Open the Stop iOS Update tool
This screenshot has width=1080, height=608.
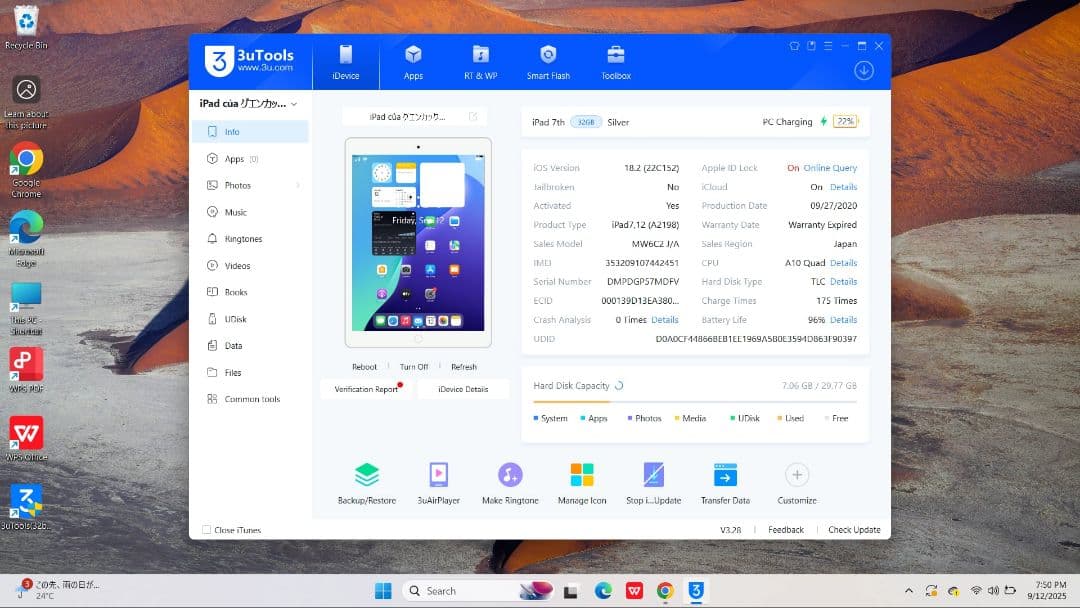pyautogui.click(x=653, y=481)
